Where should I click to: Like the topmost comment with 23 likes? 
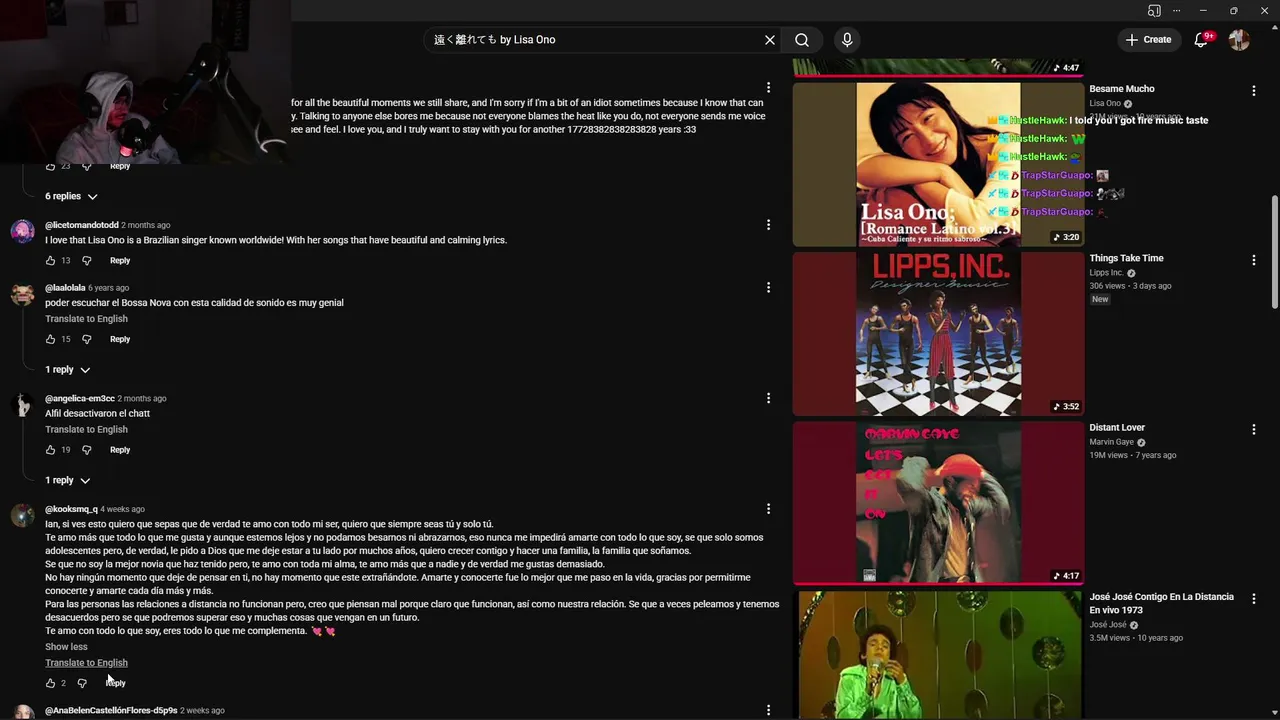point(51,166)
